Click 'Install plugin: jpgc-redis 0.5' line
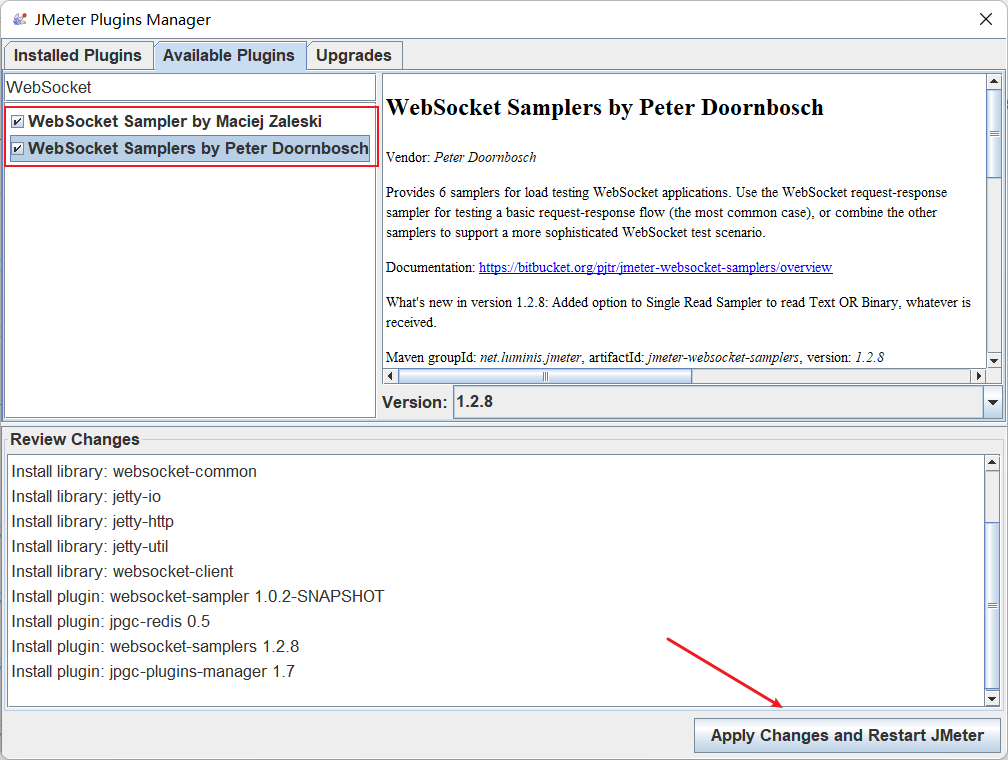The image size is (1008, 760). pos(111,622)
